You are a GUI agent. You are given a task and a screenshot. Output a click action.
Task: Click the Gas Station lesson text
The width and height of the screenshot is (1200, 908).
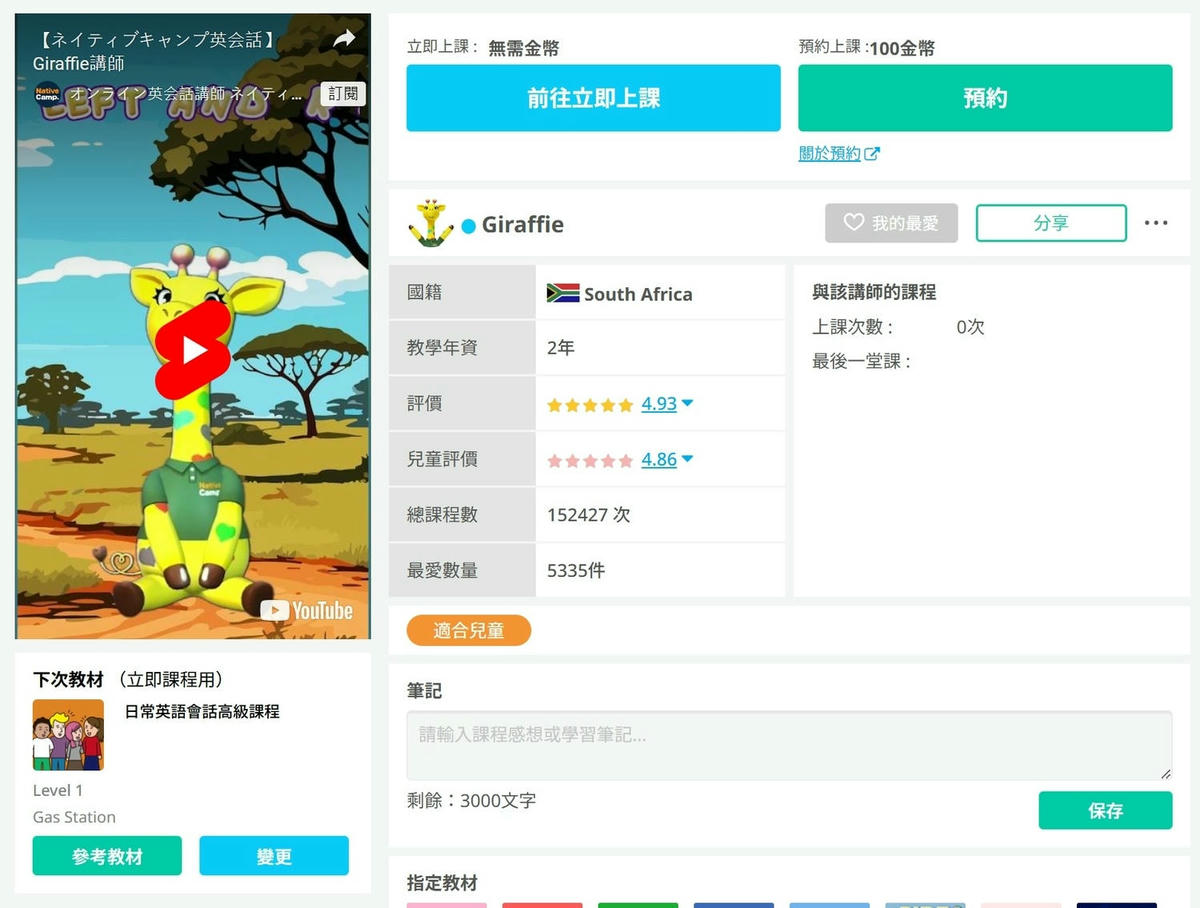pos(74,817)
